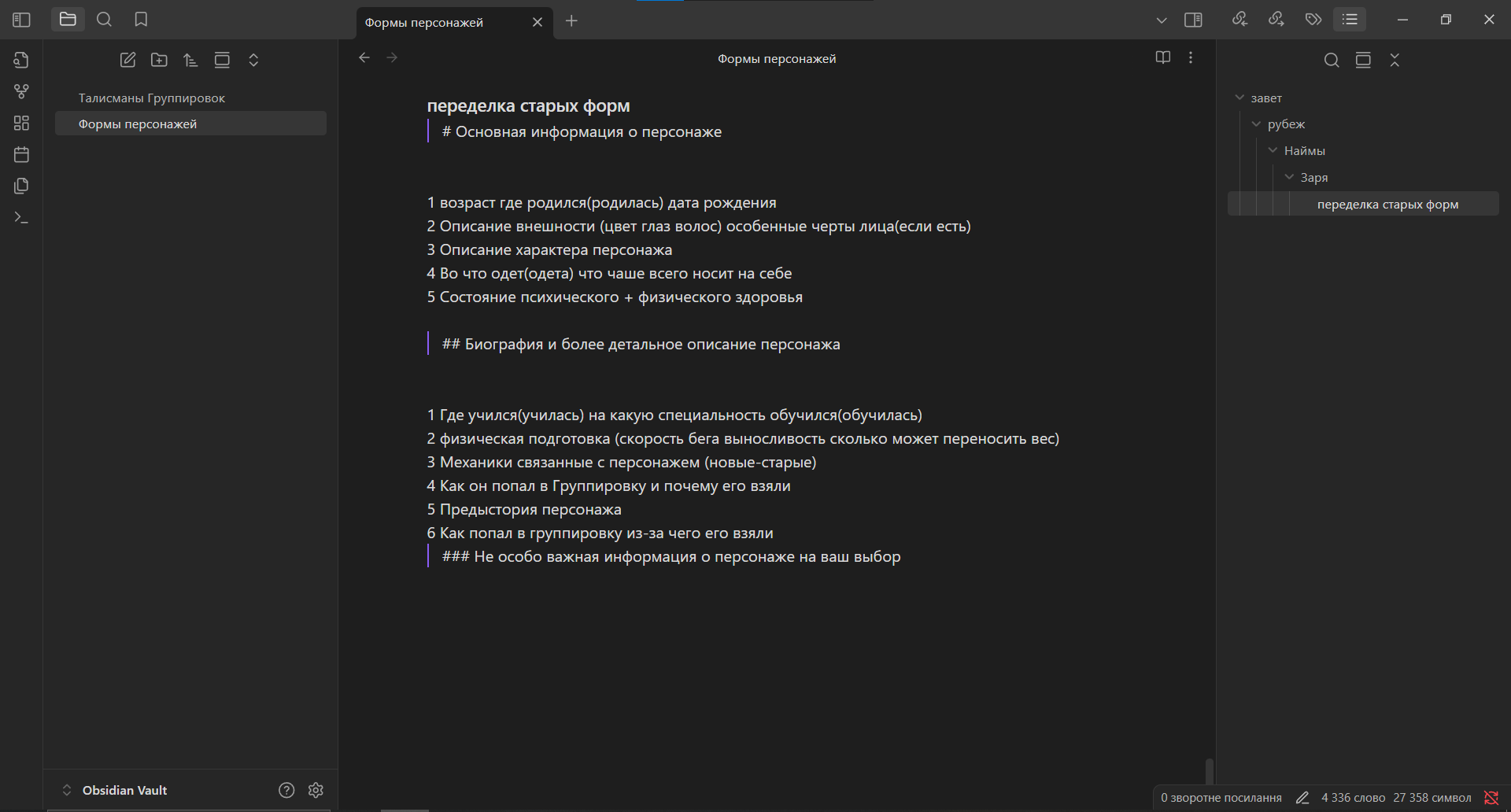Viewport: 1511px width, 812px height.
Task: Open help icon
Action: [x=286, y=790]
